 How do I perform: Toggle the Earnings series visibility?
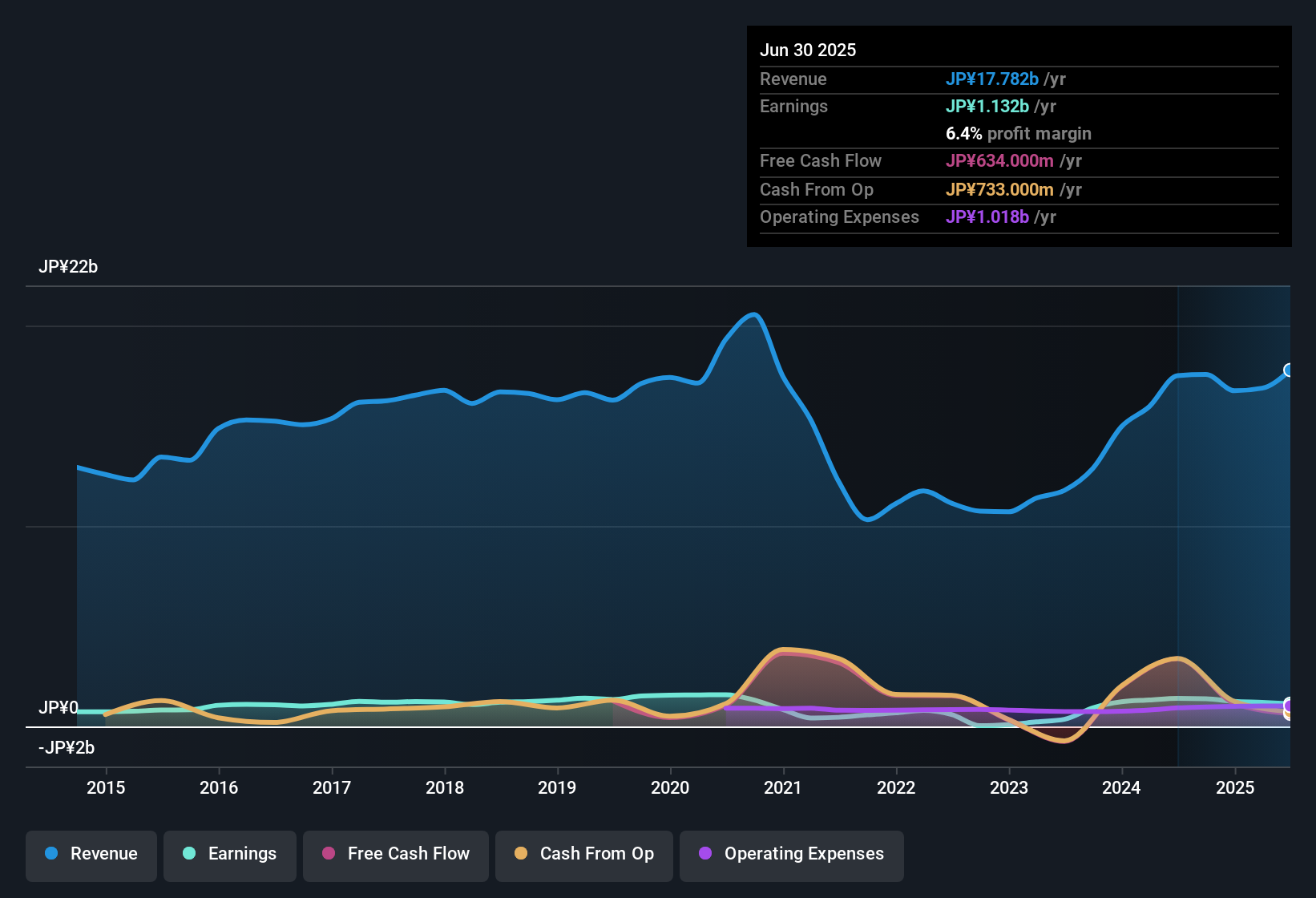click(229, 855)
